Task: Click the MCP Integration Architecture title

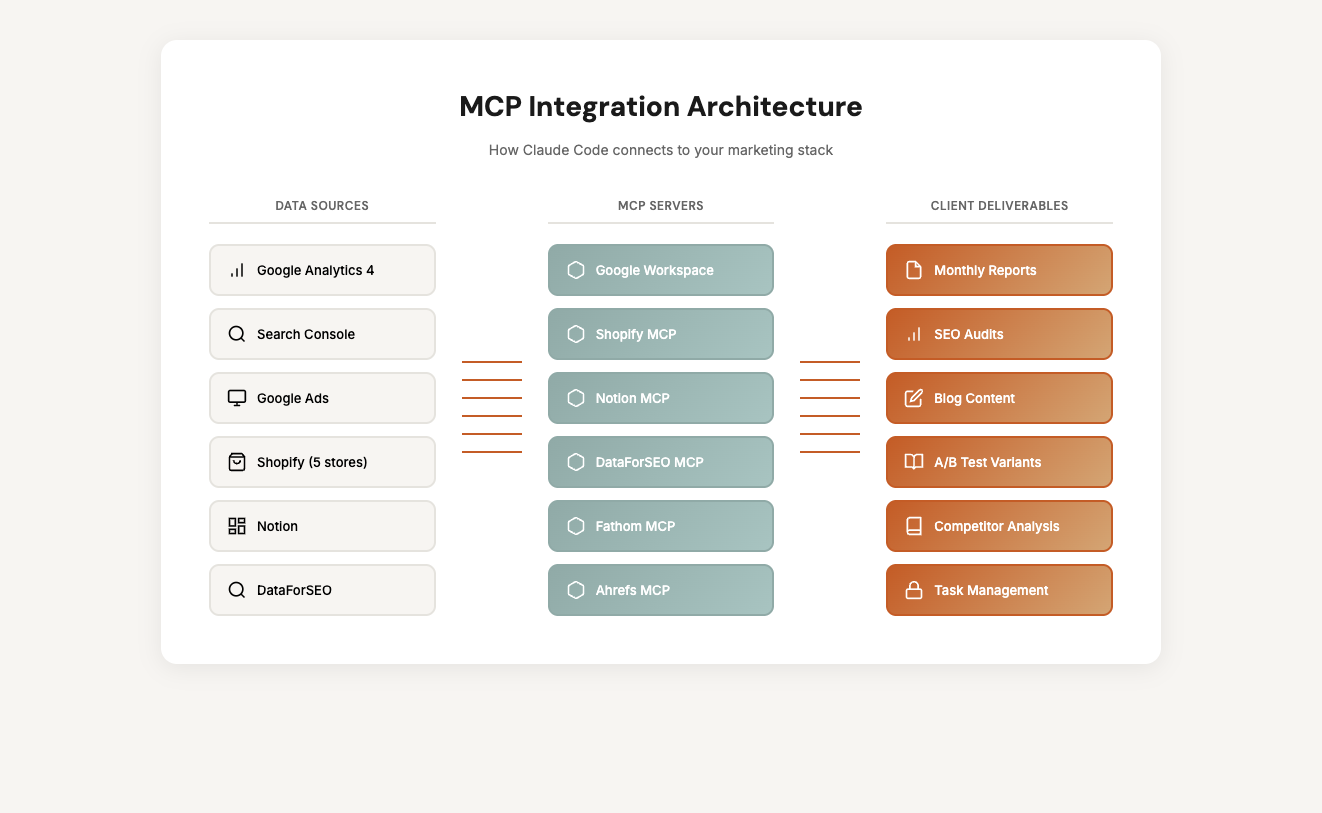Action: (x=660, y=107)
